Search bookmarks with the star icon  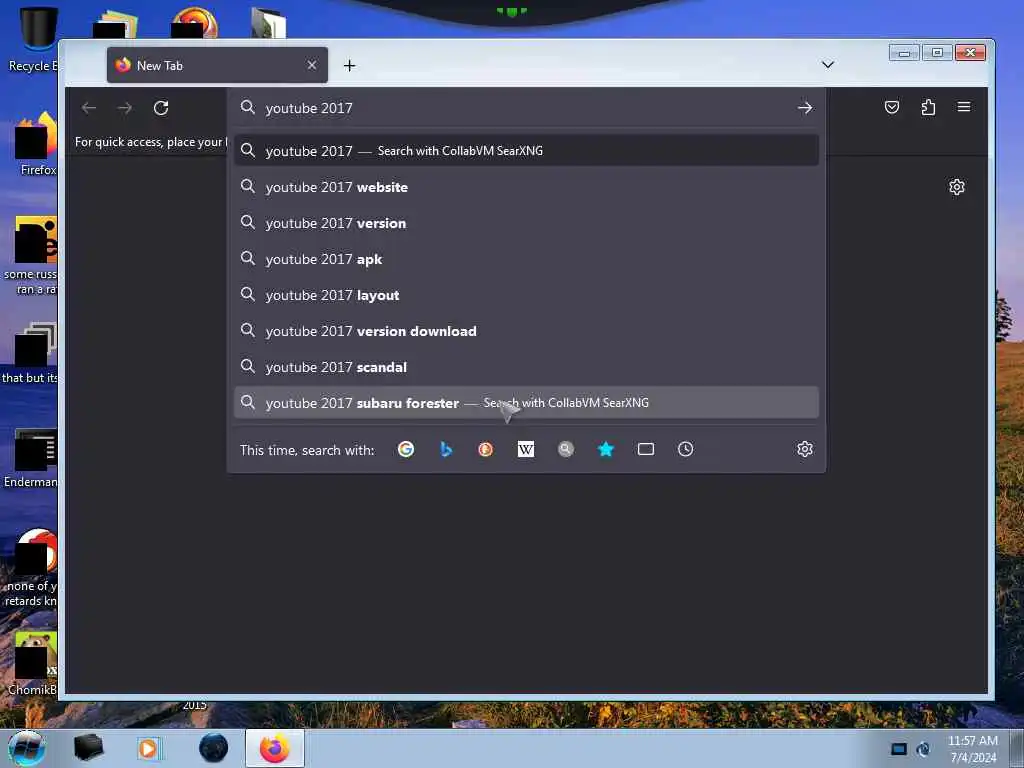click(x=606, y=449)
